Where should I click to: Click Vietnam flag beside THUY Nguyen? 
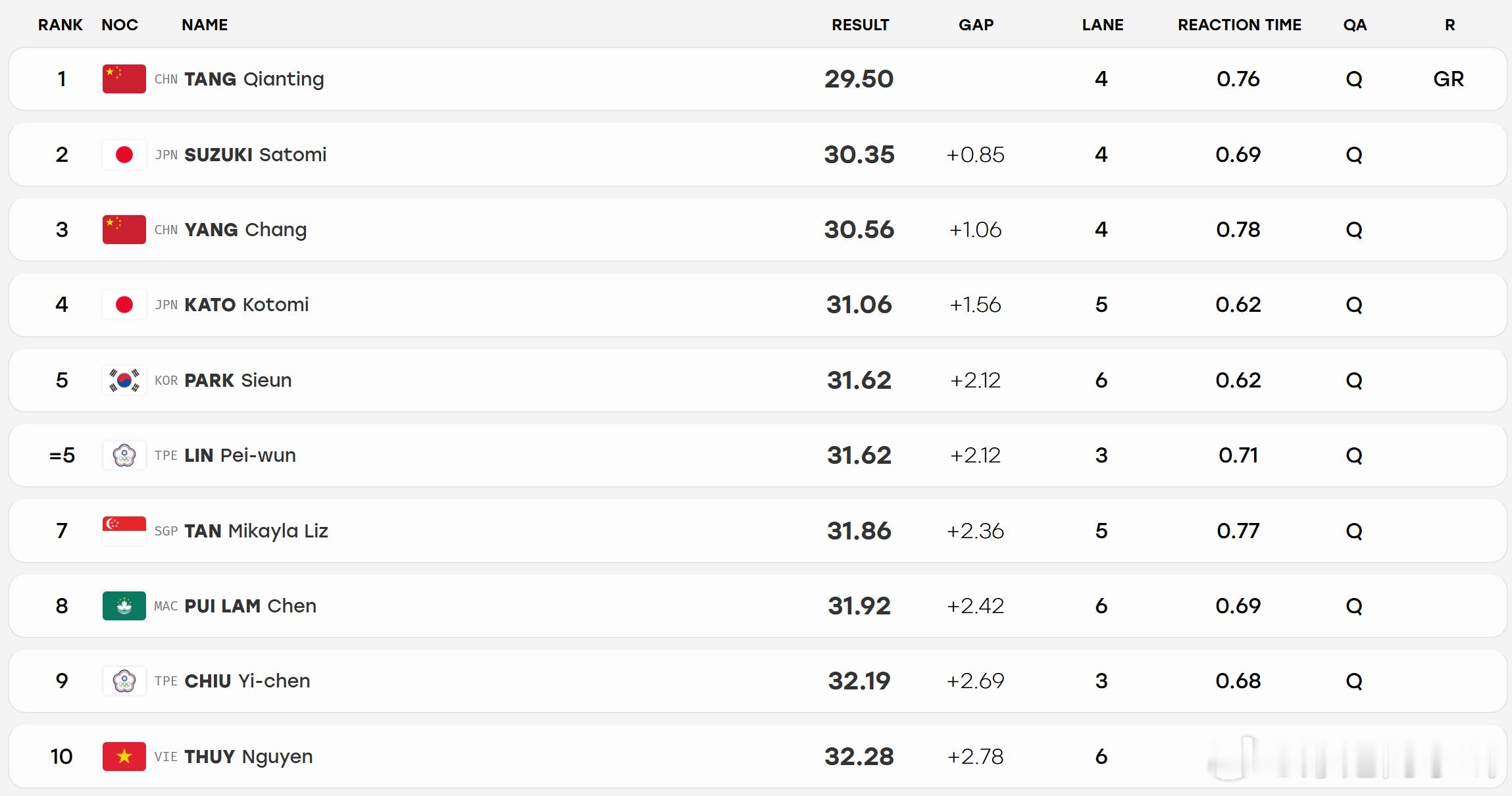click(124, 757)
